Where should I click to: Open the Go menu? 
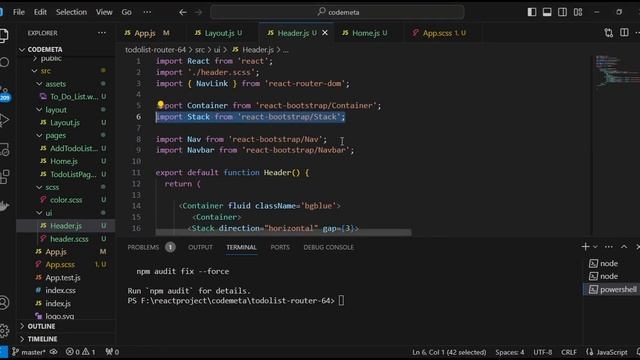coord(127,12)
